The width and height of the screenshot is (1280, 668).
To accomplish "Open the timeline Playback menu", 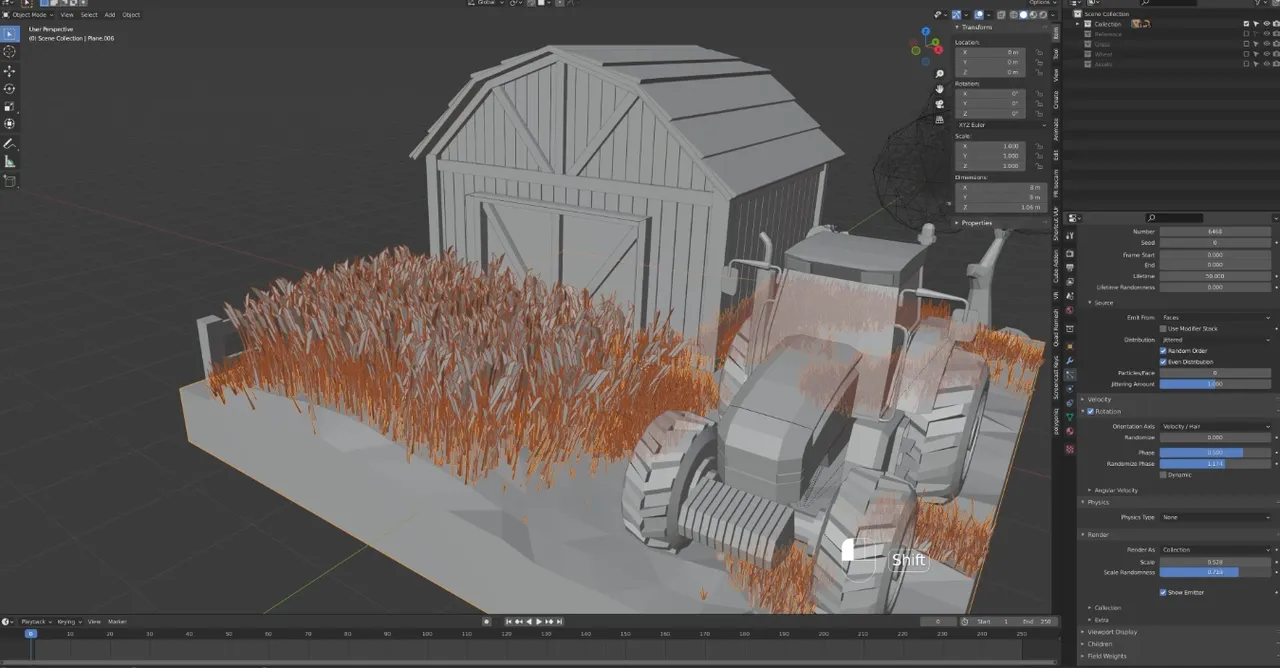I will click(35, 622).
